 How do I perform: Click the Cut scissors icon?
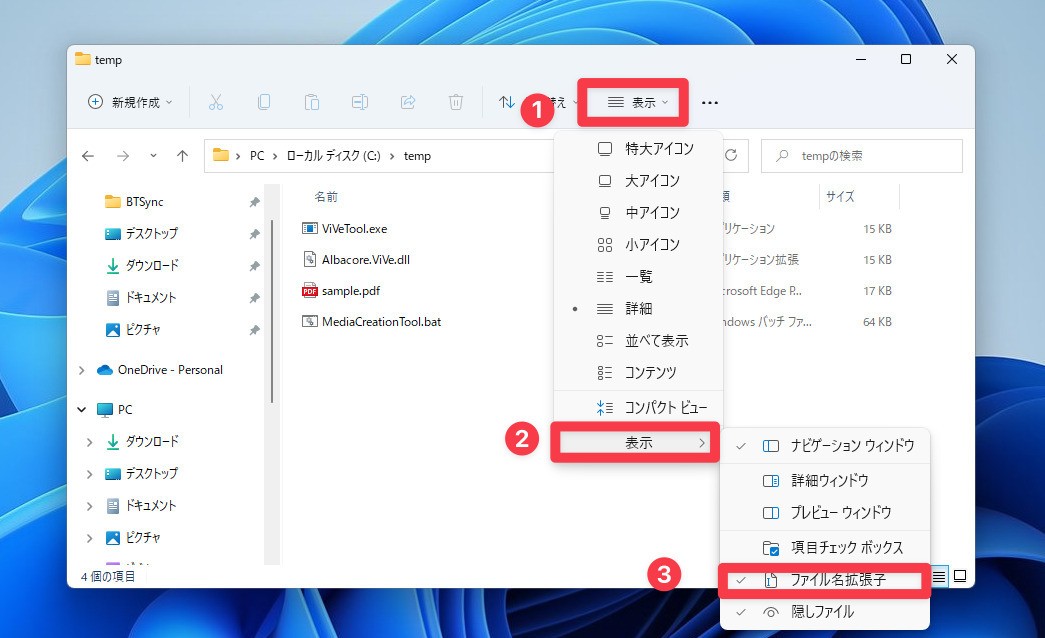point(215,102)
